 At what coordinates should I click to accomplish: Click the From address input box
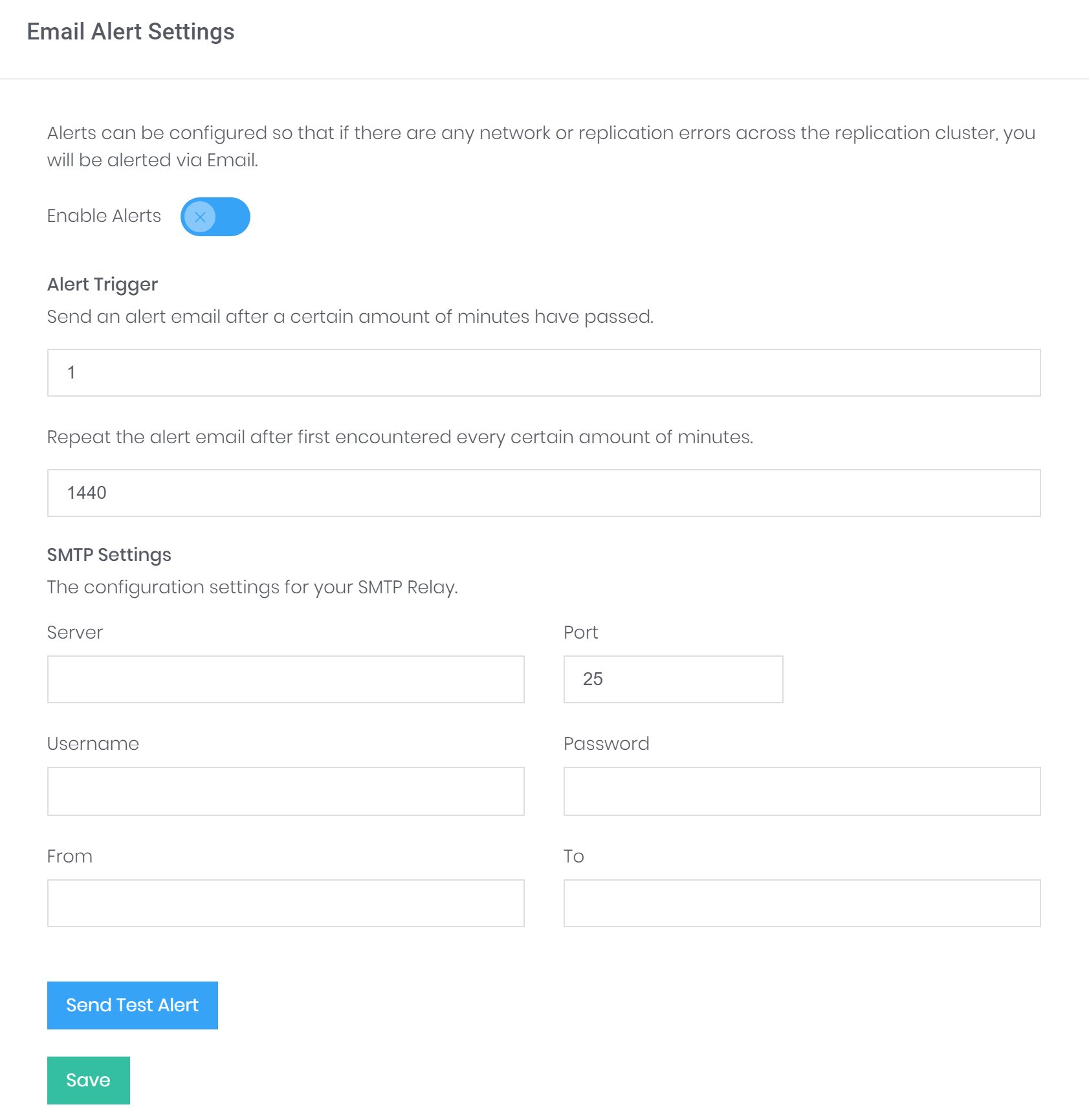pos(285,903)
